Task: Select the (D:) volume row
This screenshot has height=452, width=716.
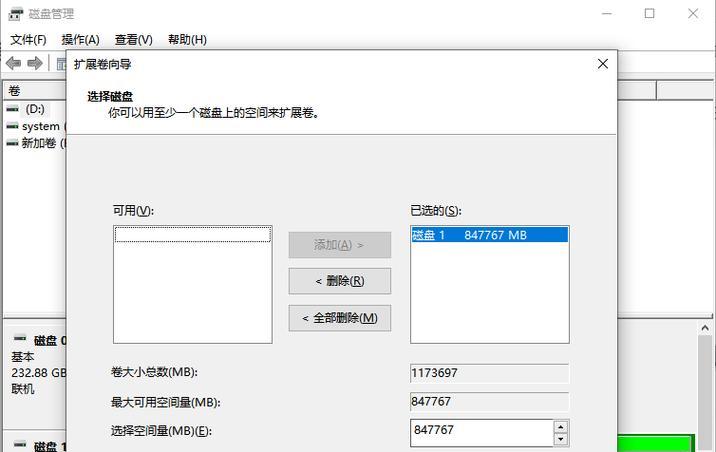Action: 36,109
